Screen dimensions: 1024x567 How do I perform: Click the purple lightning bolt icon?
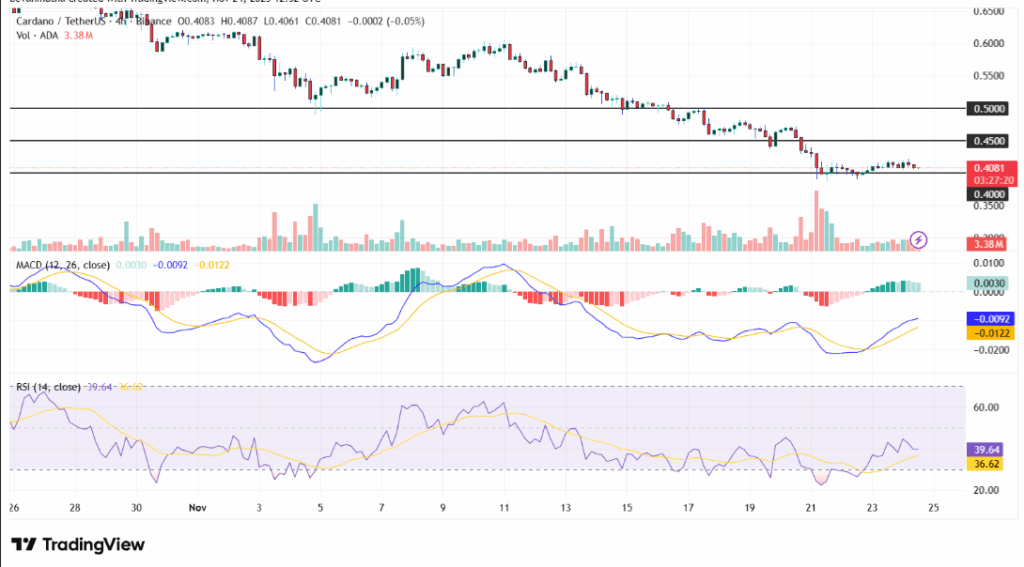pos(919,240)
